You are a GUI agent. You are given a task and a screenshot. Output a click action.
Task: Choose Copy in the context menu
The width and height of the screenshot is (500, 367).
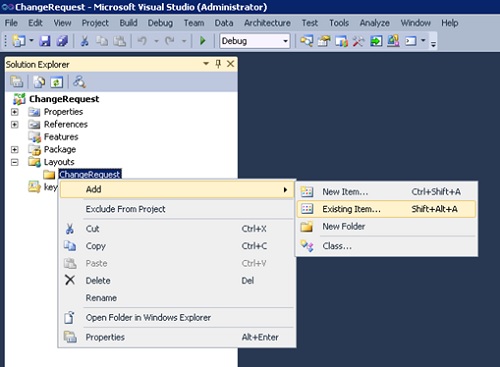177,246
